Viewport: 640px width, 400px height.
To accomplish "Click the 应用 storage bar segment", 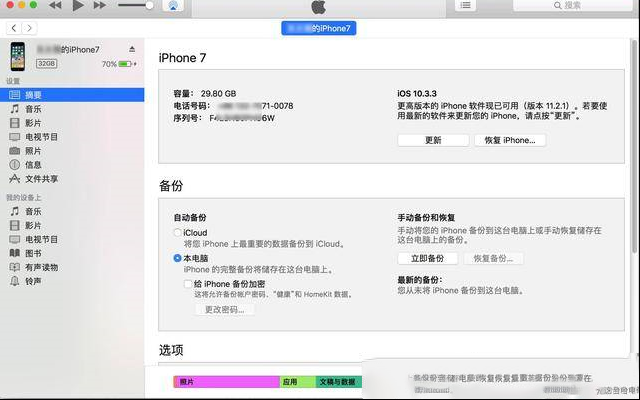I will coord(298,382).
